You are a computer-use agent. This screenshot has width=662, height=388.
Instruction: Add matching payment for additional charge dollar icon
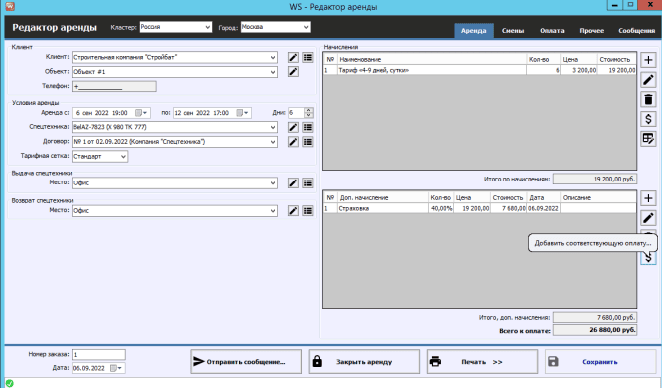(648, 258)
